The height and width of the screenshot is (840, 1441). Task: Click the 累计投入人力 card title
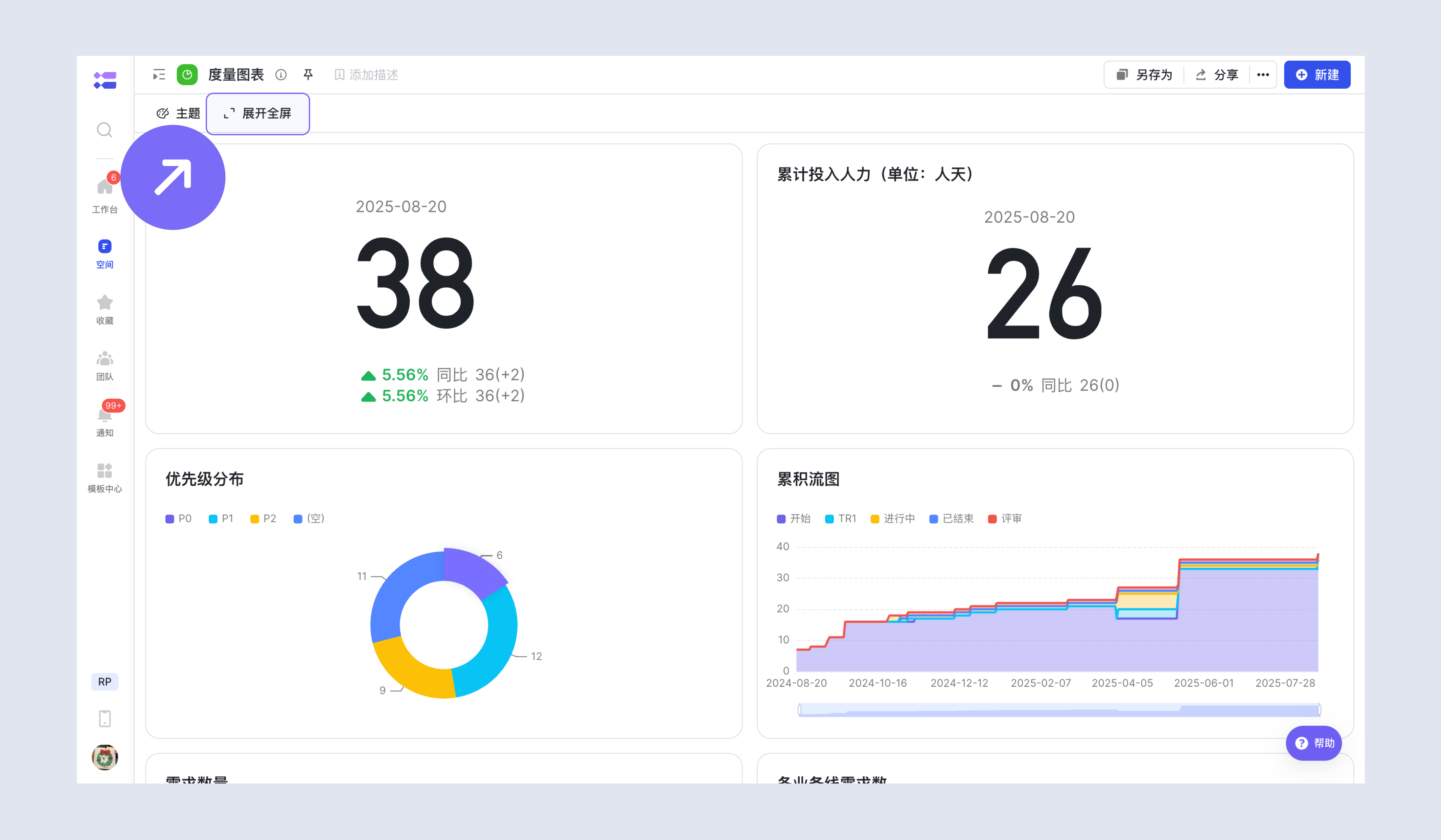pyautogui.click(x=876, y=174)
